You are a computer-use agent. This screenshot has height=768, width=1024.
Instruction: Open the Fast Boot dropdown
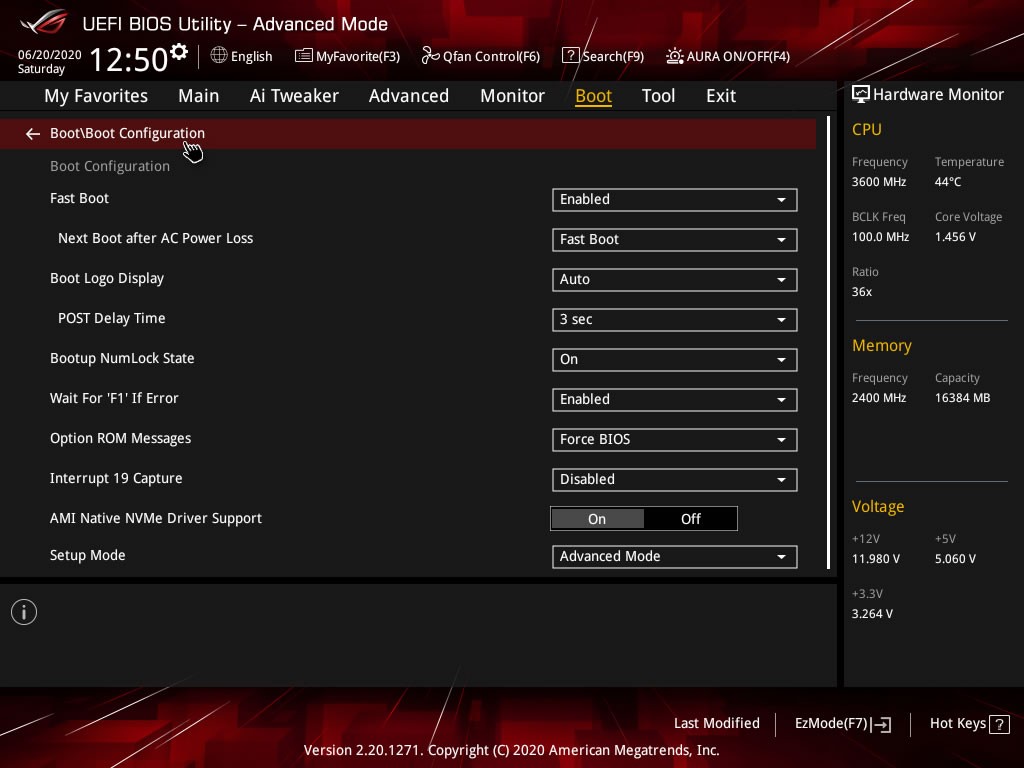pyautogui.click(x=674, y=200)
